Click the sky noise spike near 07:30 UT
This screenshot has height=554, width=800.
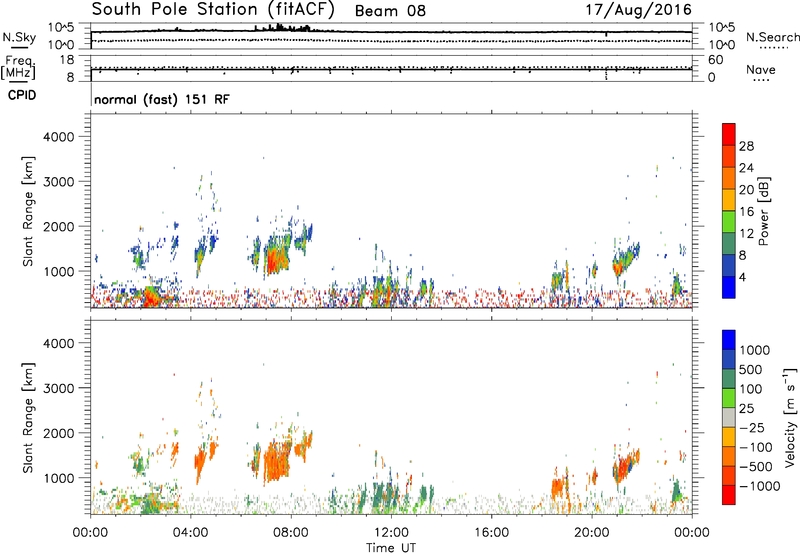coord(279,27)
